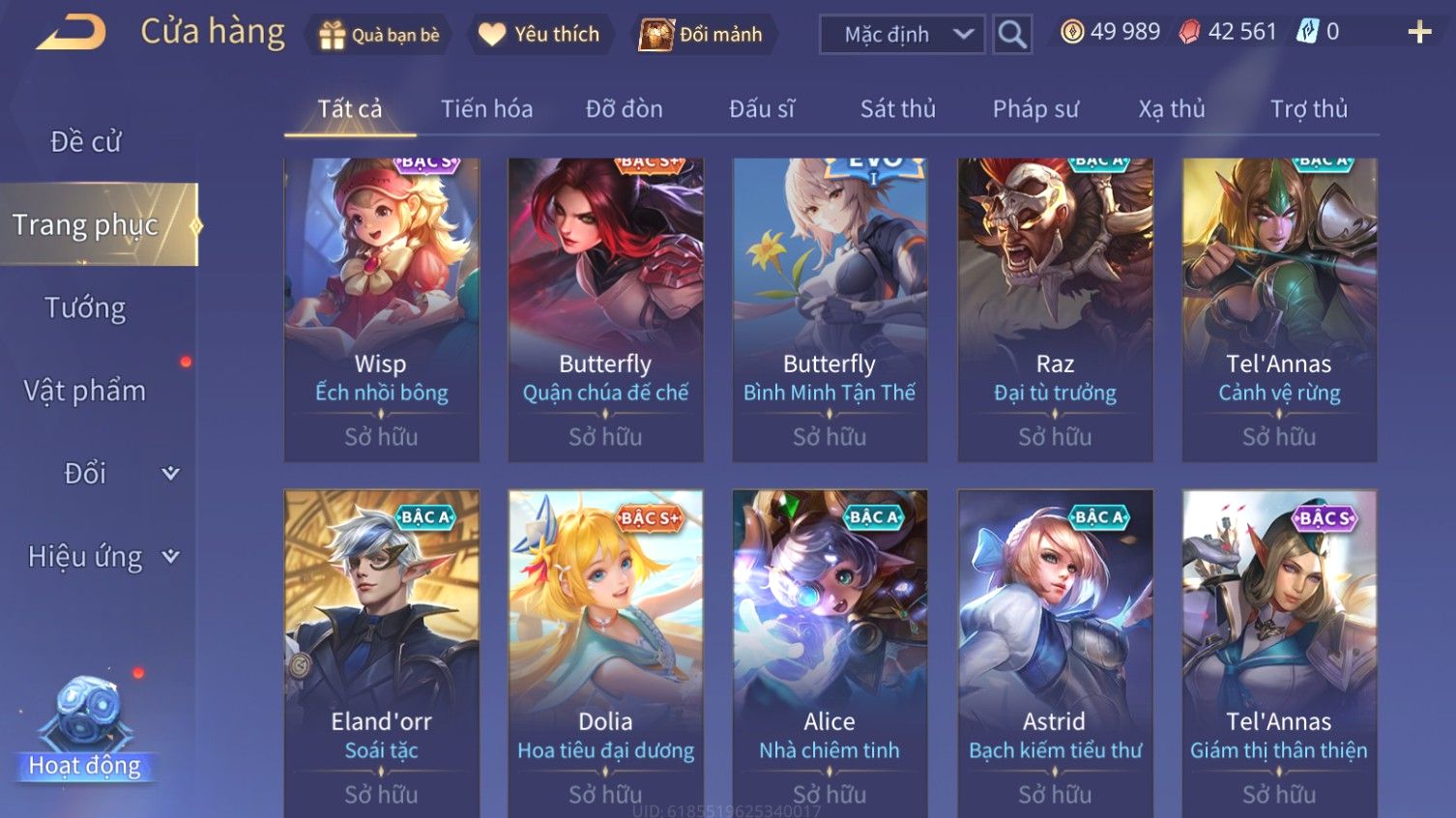Switch to the Tiến hóa tab
This screenshot has height=818, width=1456.
pyautogui.click(x=486, y=109)
